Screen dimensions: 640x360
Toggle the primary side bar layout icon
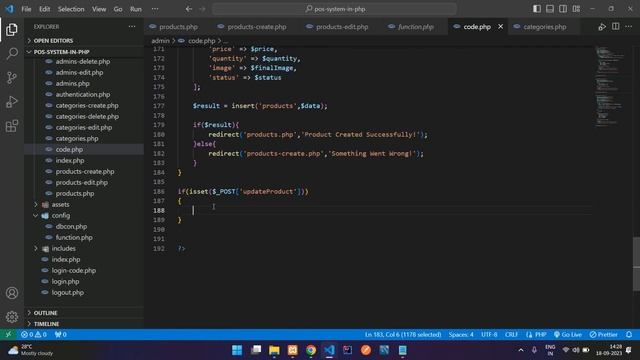click(537, 9)
